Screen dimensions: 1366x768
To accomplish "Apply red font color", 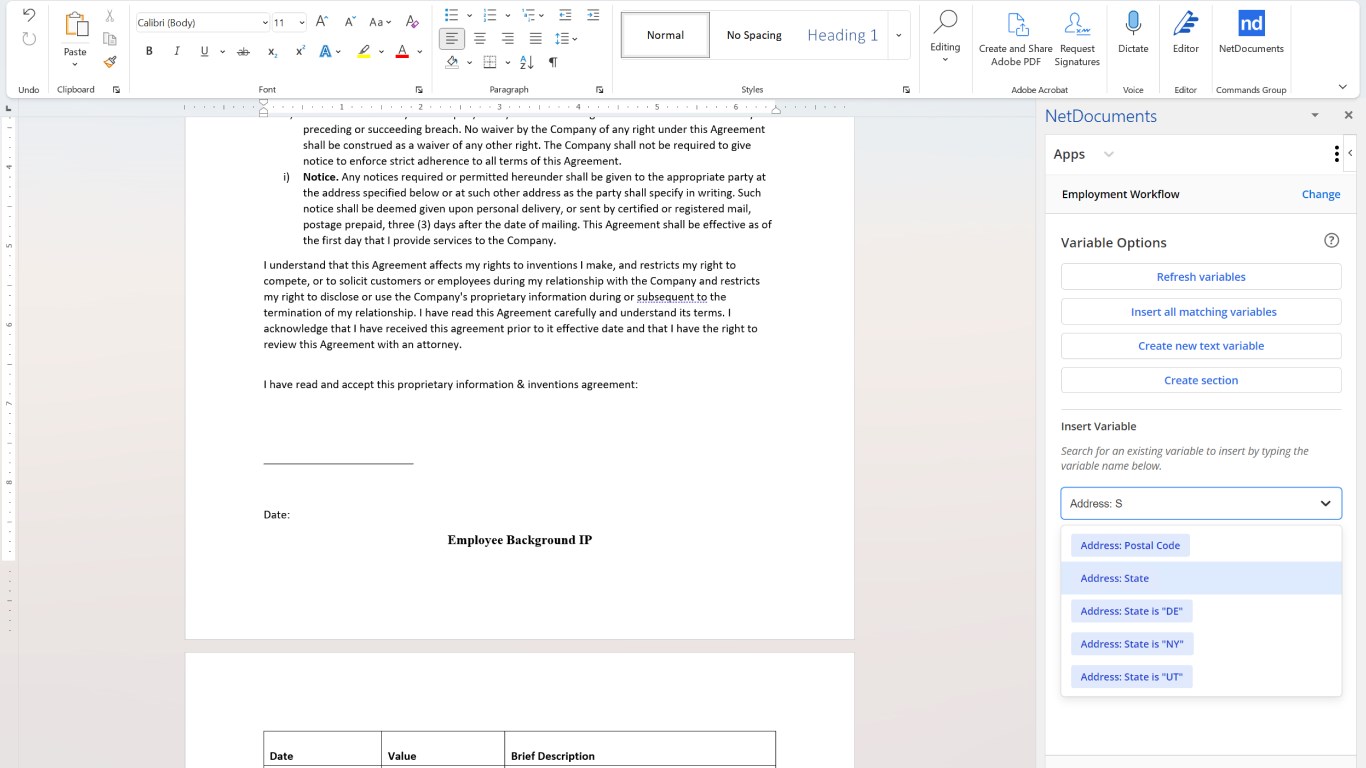I will tap(402, 51).
